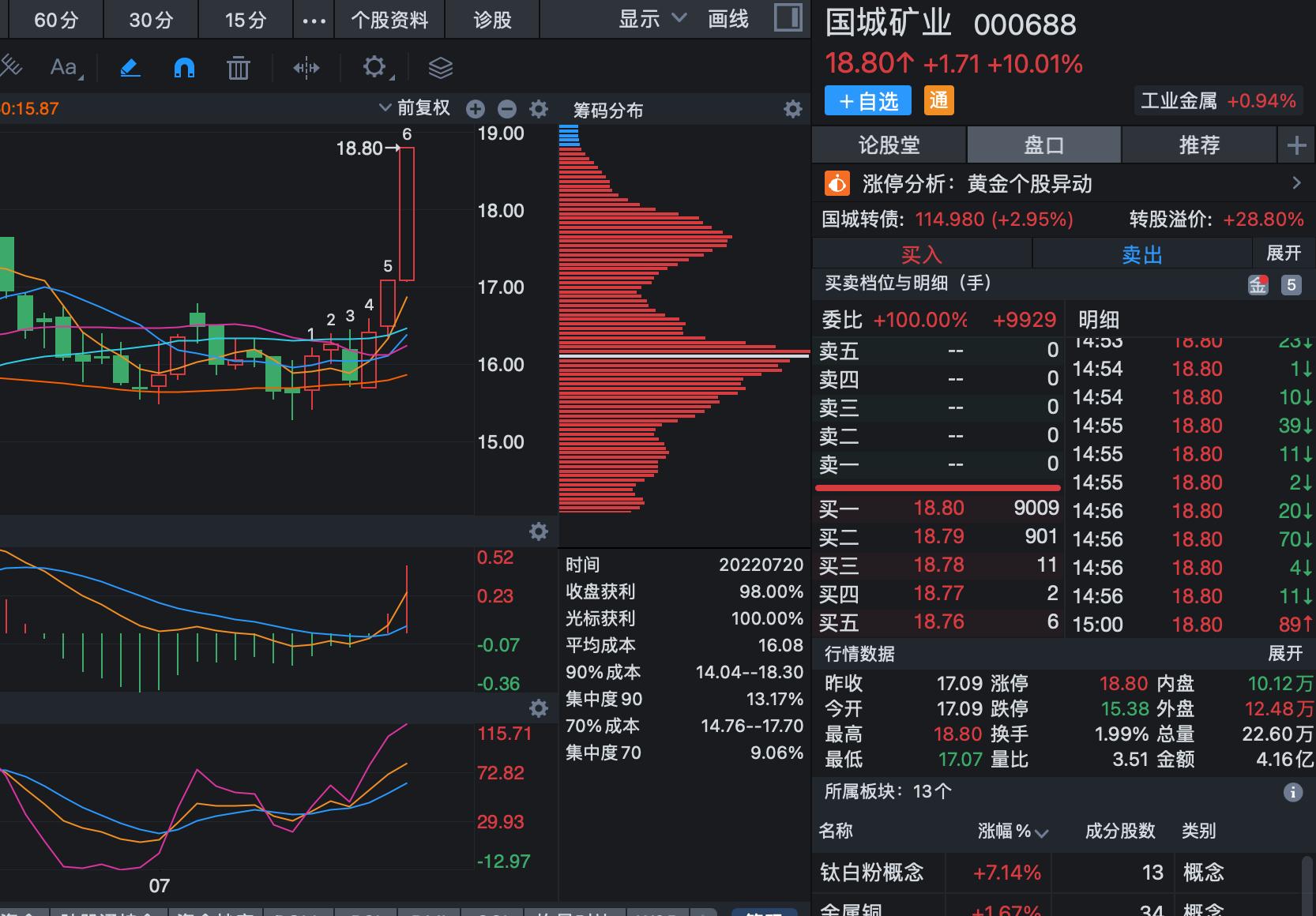Screen dimensions: 1316x916
Task: Toggle the right side panel layout icon
Action: (x=788, y=18)
